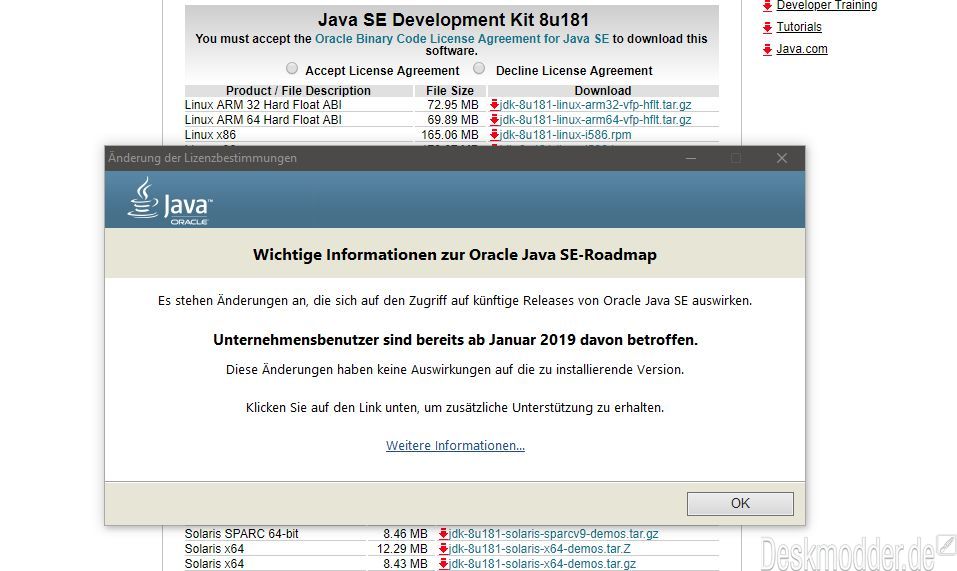
Task: Click the dialog's disabled maximize button
Action: (x=736, y=158)
